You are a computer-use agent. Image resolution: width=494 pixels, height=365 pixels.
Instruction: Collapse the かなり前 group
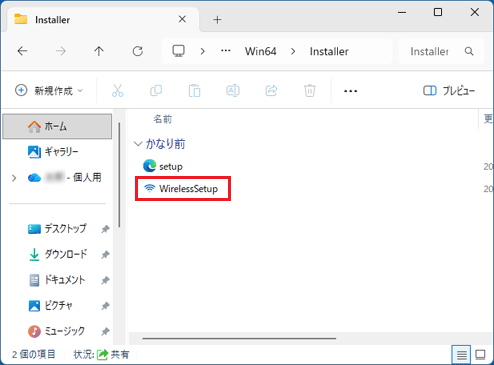click(x=138, y=144)
